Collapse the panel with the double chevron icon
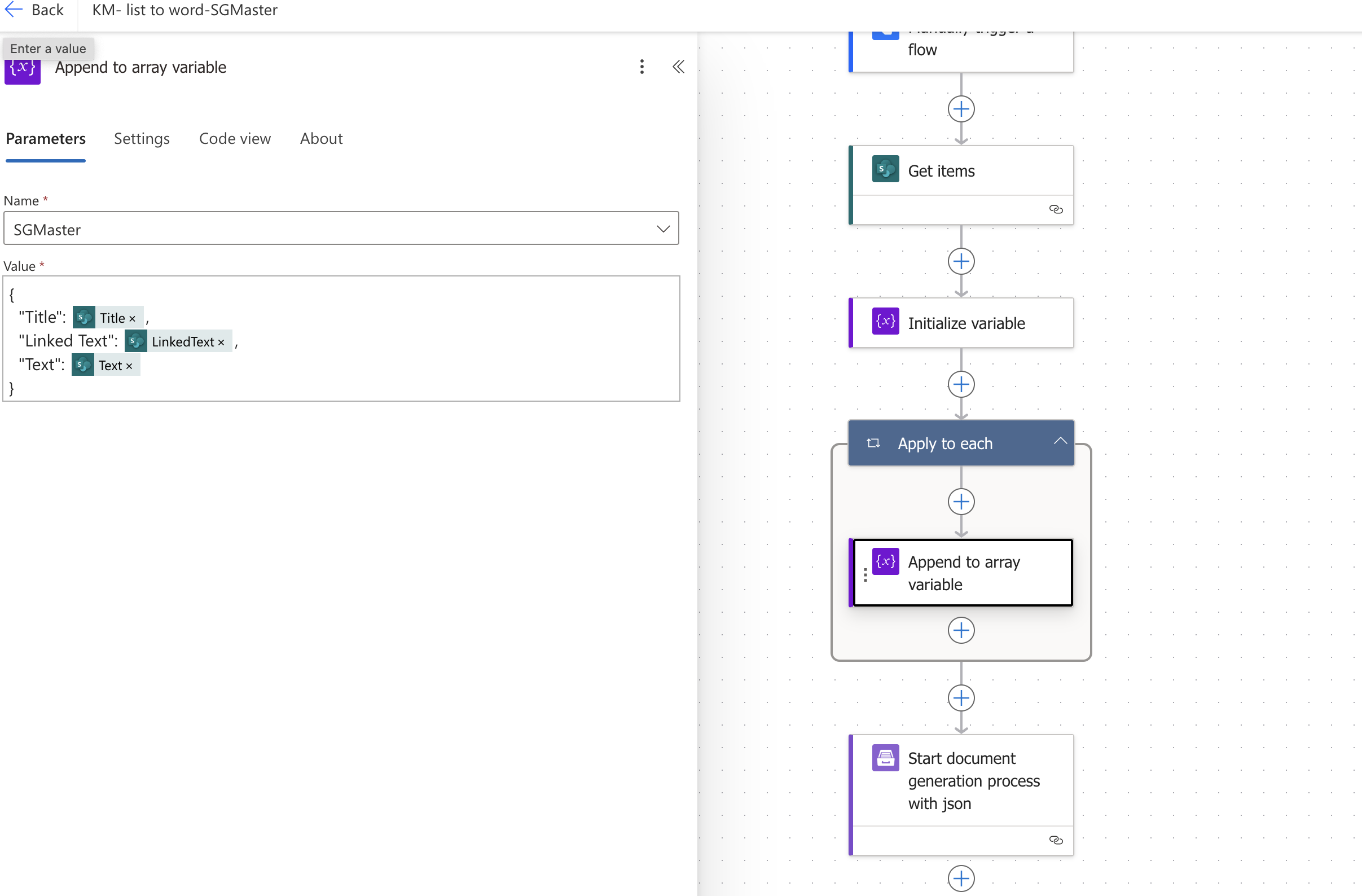This screenshot has height=896, width=1362. (678, 67)
